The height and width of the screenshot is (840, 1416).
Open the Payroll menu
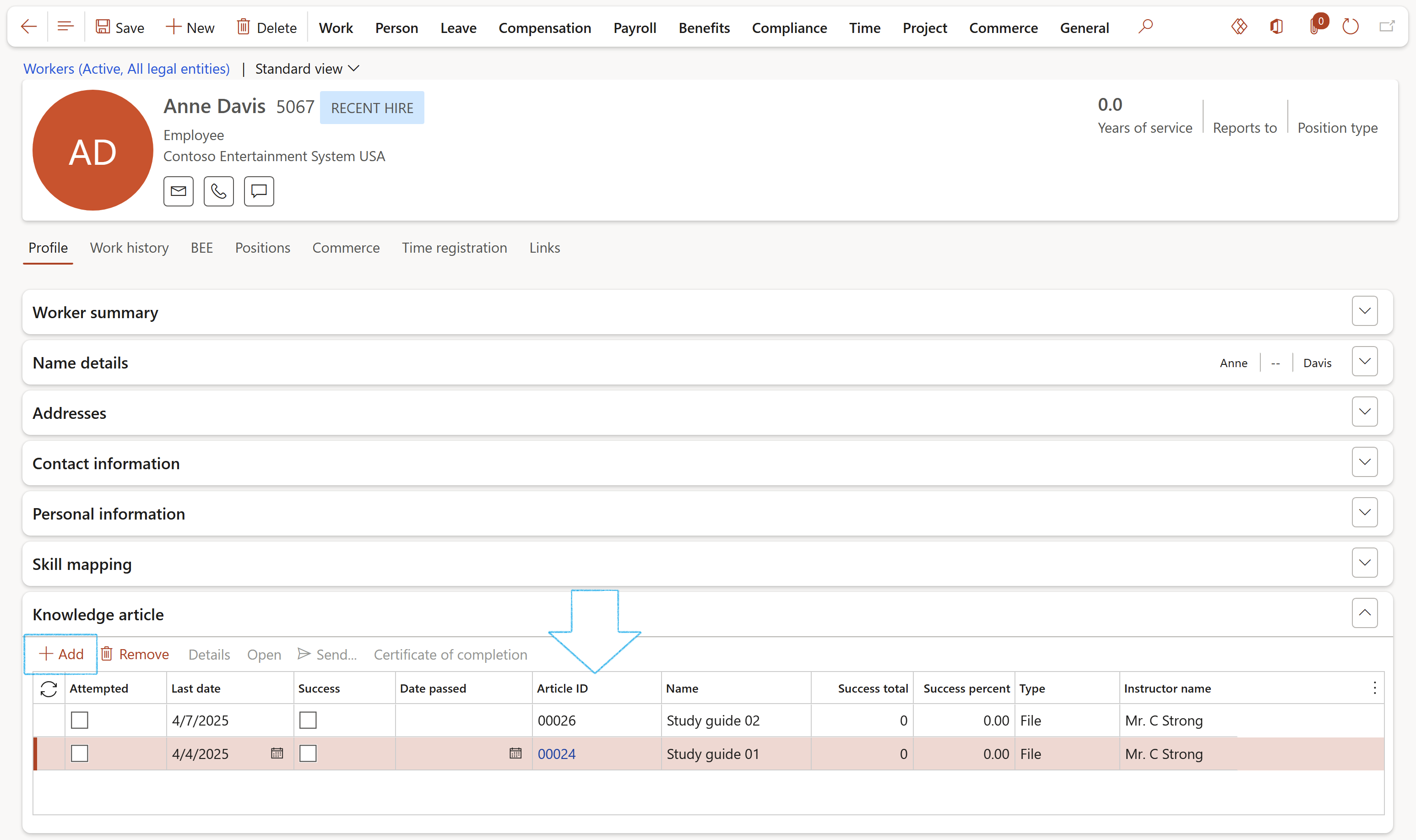635,28
